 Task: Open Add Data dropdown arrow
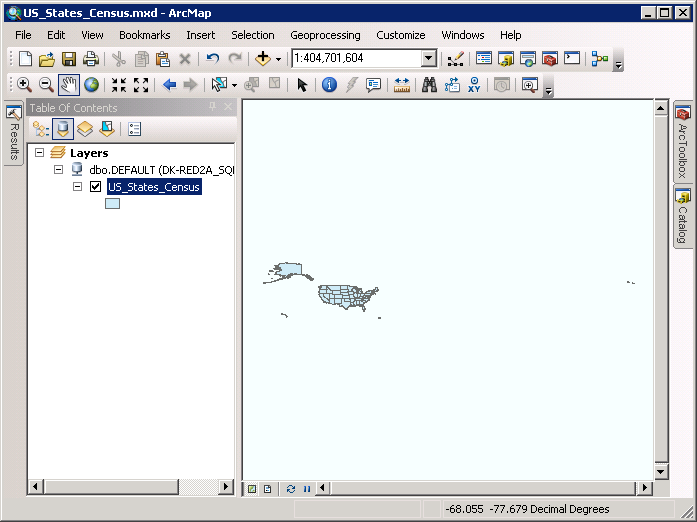tap(279, 59)
